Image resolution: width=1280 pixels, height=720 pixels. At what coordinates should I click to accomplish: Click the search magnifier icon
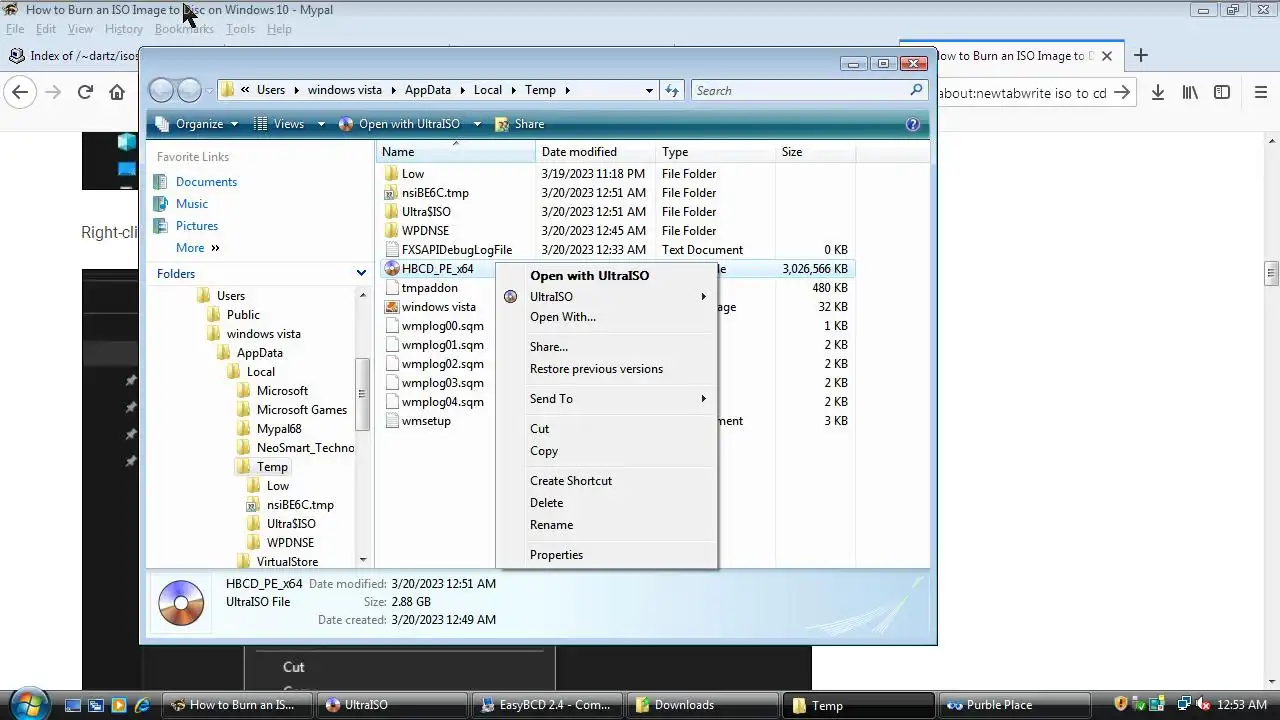pyautogui.click(x=916, y=90)
